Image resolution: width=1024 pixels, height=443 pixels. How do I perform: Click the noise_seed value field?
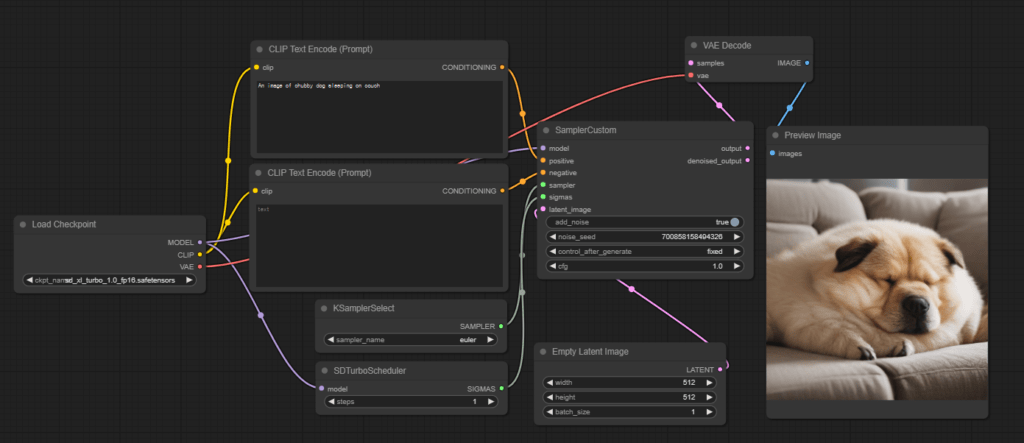click(645, 237)
